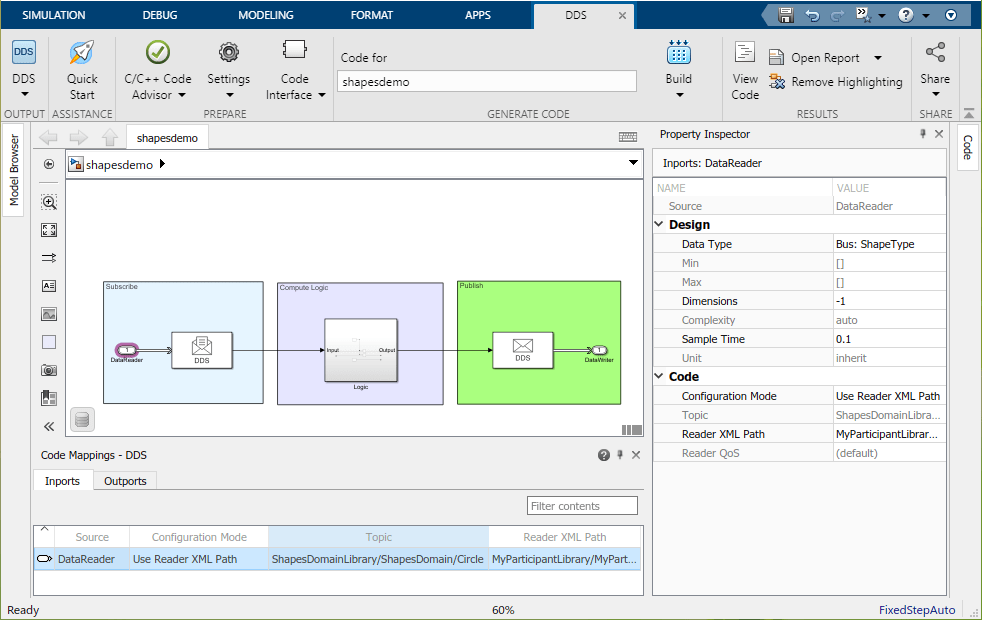The height and width of the screenshot is (620, 982).
Task: Open Settings gear icon in ribbon
Action: pyautogui.click(x=229, y=52)
